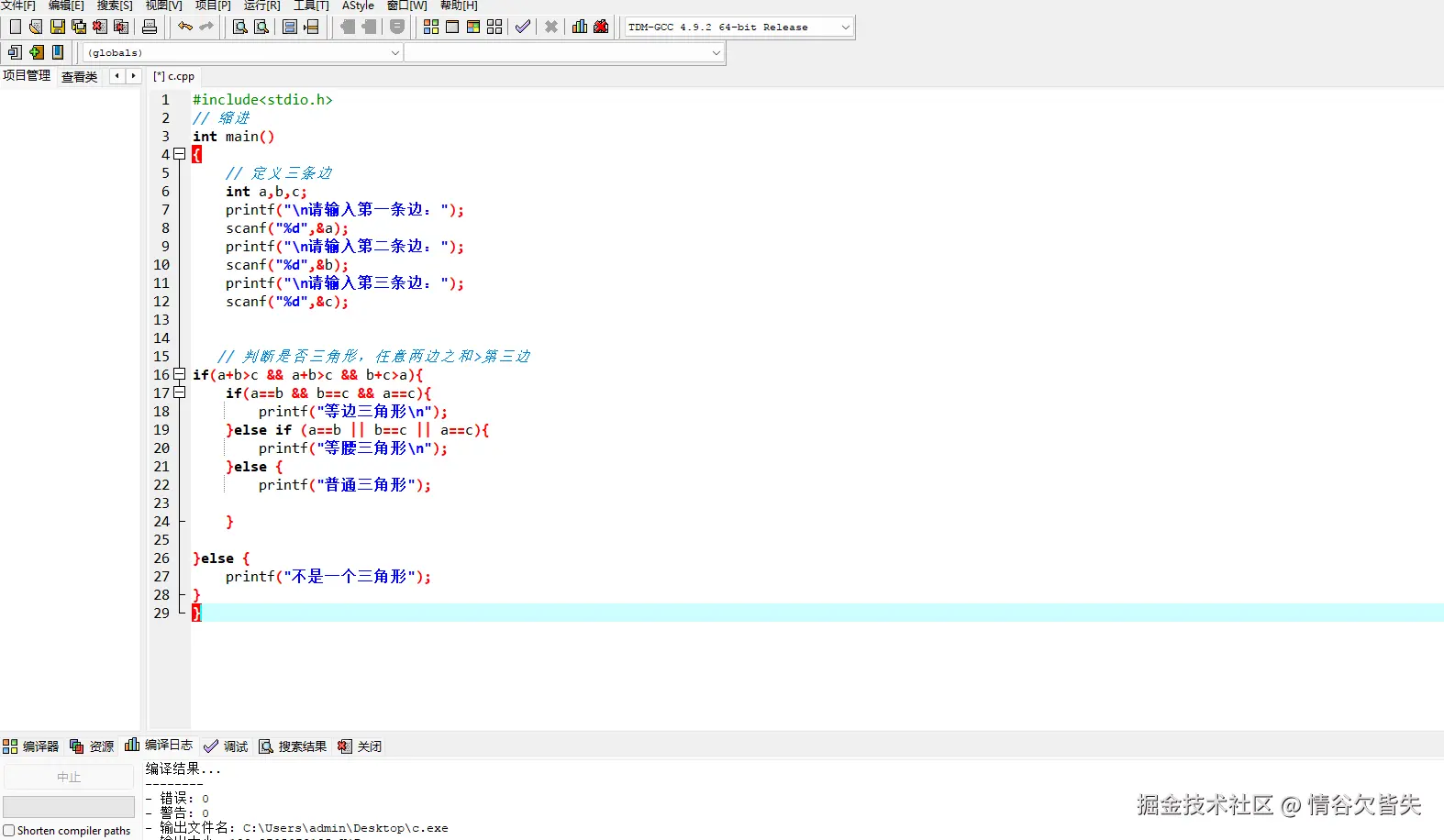Screen dimensions: 1444x840
Task: Switch to the 搜索结果 bottom tab
Action: pos(293,746)
